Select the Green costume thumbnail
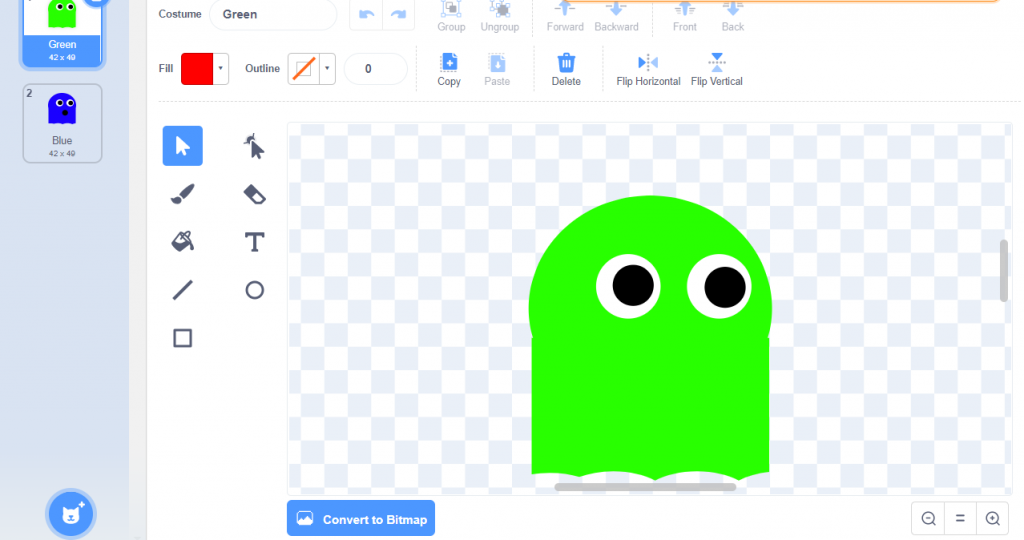The image size is (1024, 540). coord(62,31)
